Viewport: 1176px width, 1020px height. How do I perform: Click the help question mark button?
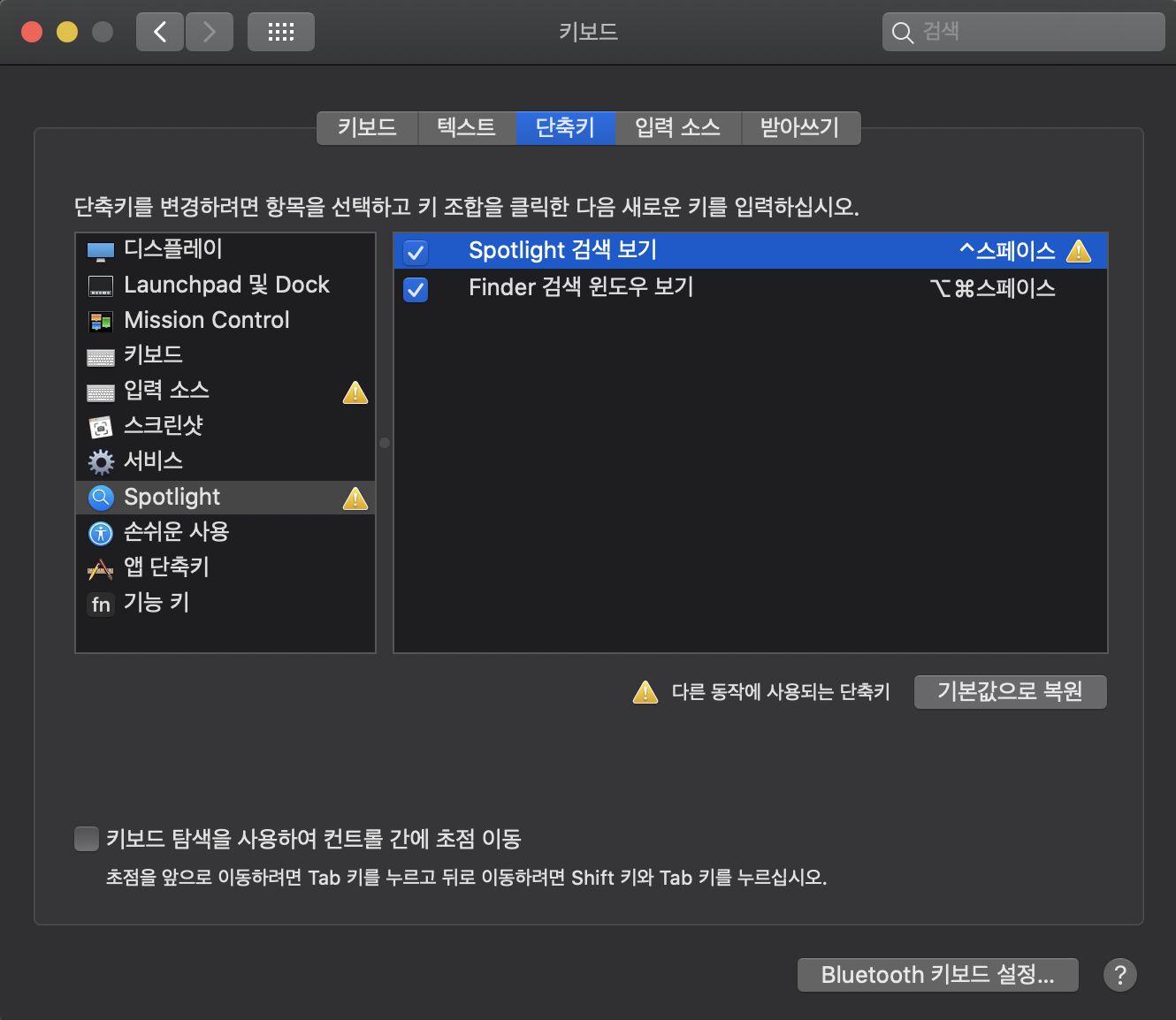(x=1119, y=975)
